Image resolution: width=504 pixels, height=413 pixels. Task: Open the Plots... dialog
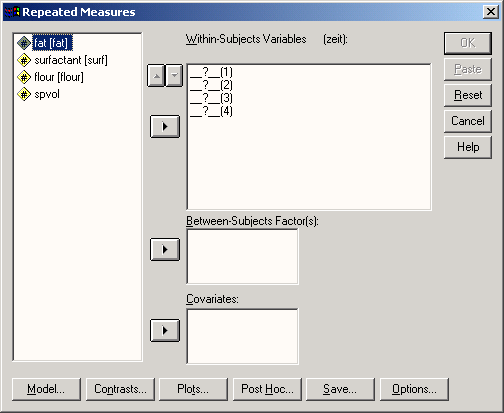[x=193, y=389]
